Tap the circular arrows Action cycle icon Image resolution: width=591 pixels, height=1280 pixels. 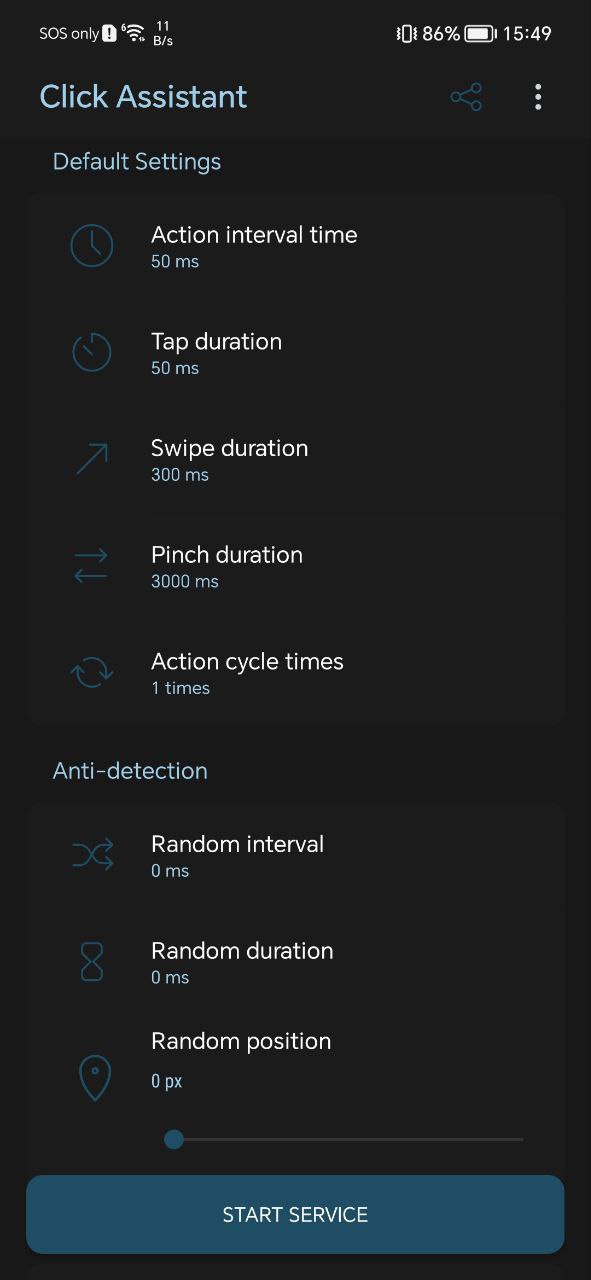pos(92,672)
